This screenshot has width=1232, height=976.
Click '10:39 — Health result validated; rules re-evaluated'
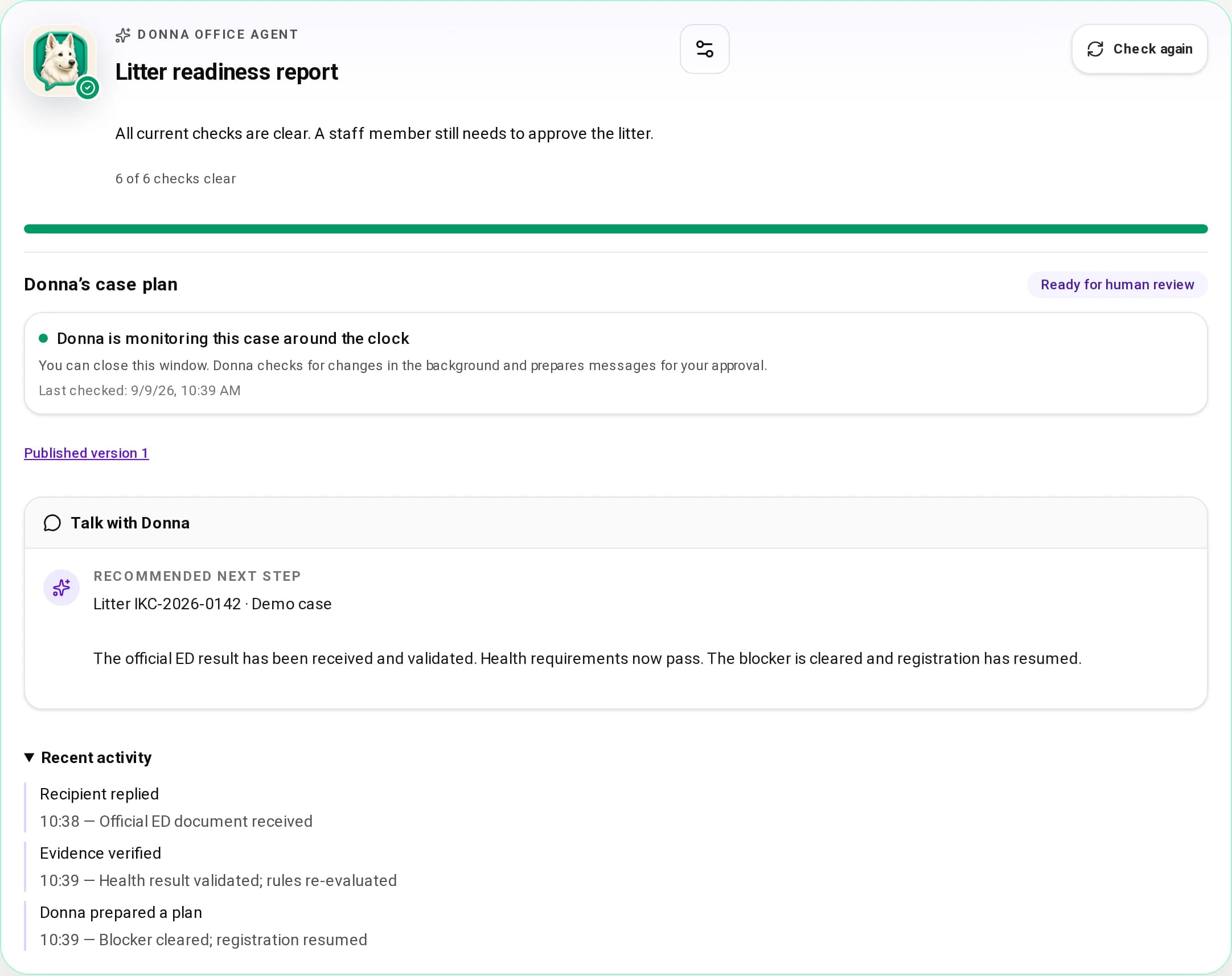click(218, 881)
